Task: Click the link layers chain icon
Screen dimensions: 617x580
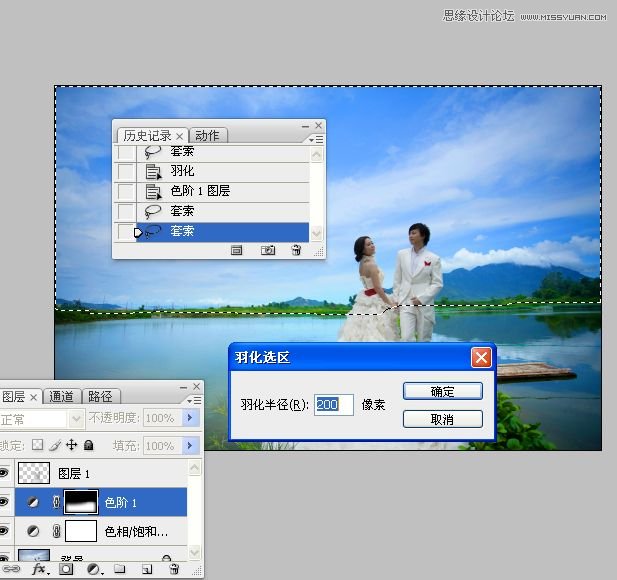Action: 11,569
